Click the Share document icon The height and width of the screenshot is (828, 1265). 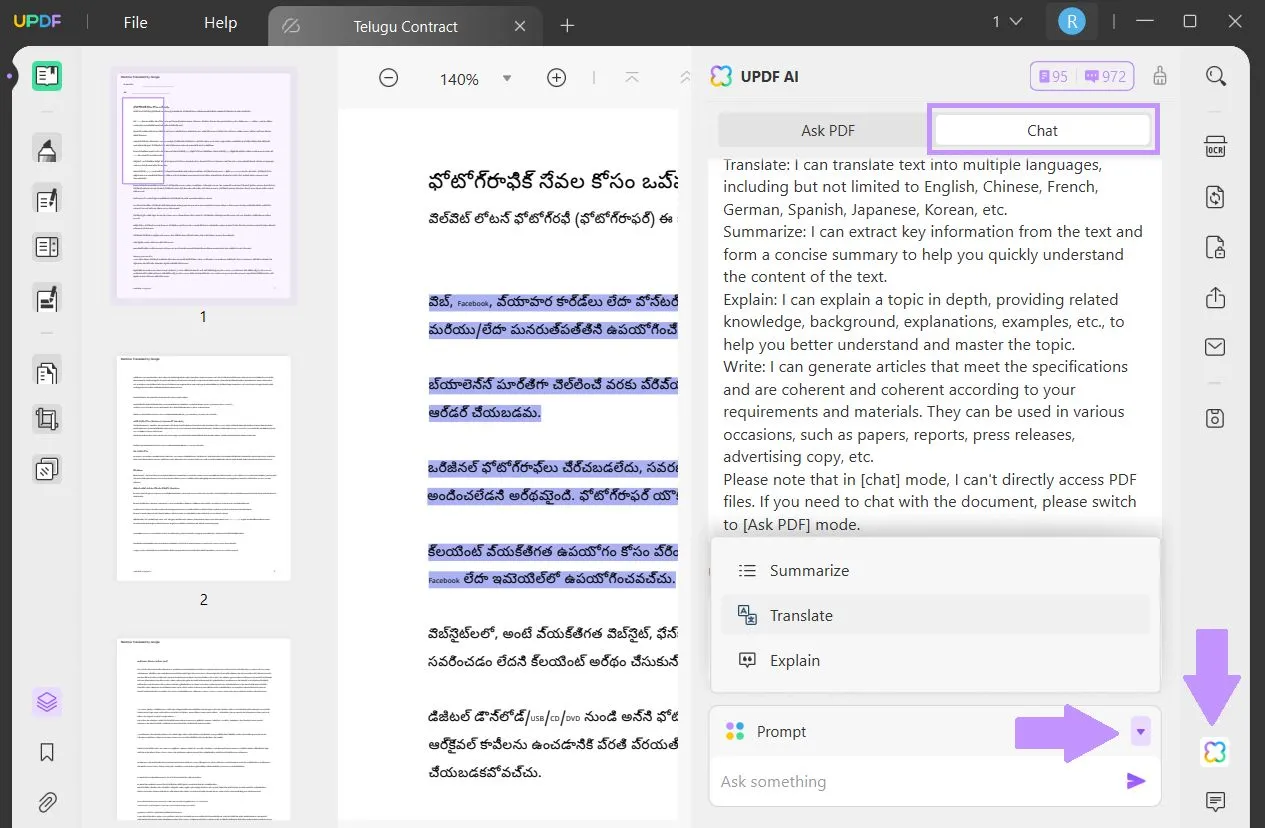[1214, 297]
